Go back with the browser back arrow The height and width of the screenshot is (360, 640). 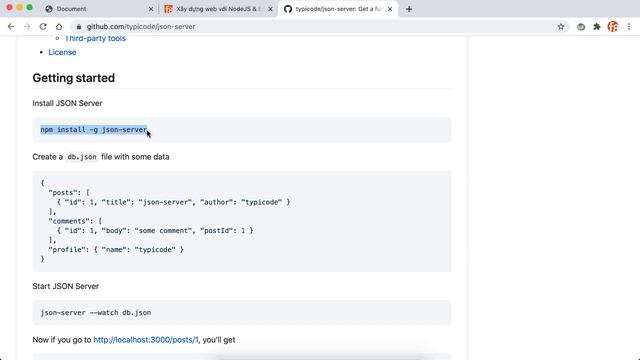[11, 27]
